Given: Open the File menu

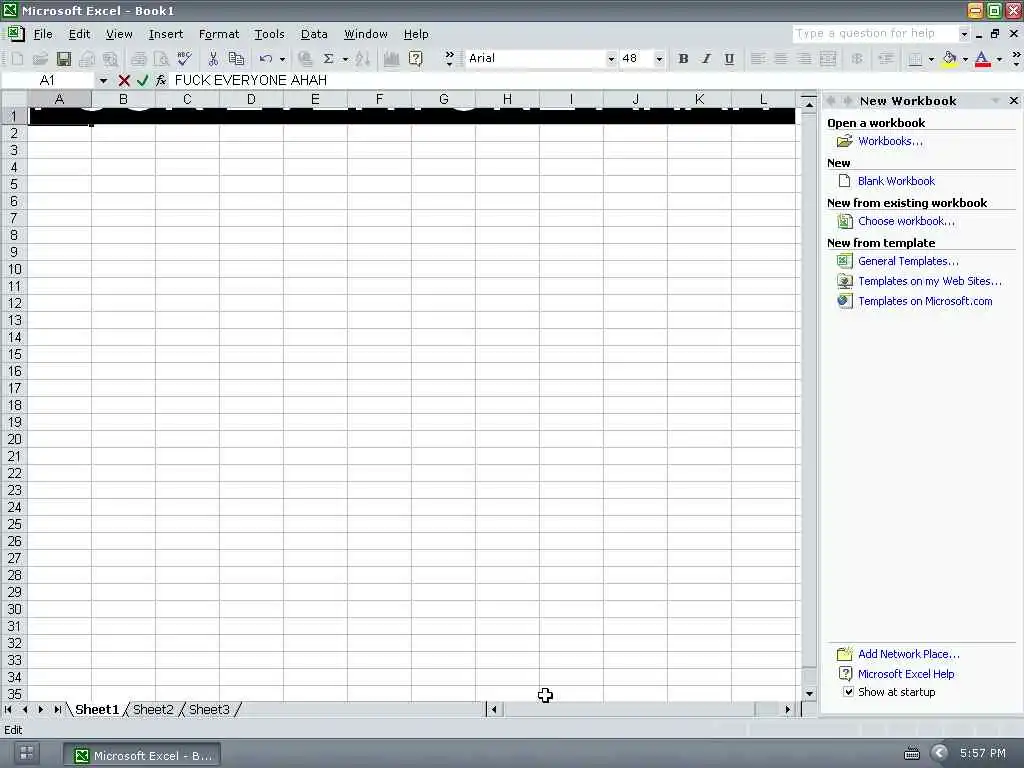Looking at the screenshot, I should point(43,34).
